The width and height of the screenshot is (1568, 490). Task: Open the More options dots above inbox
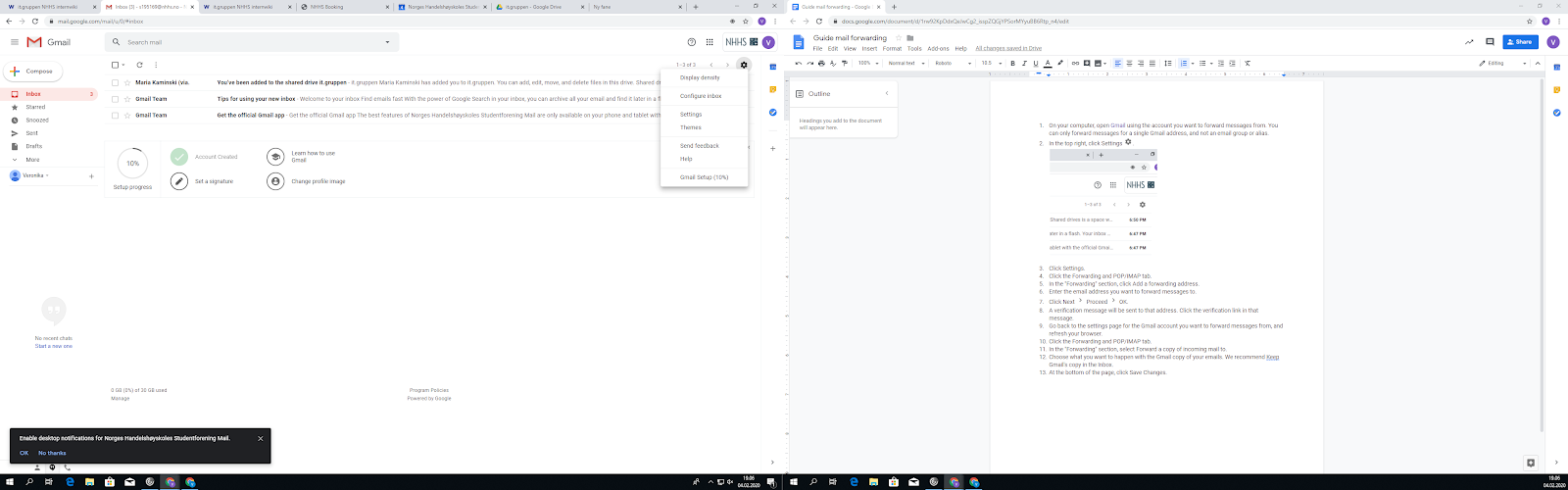[157, 65]
